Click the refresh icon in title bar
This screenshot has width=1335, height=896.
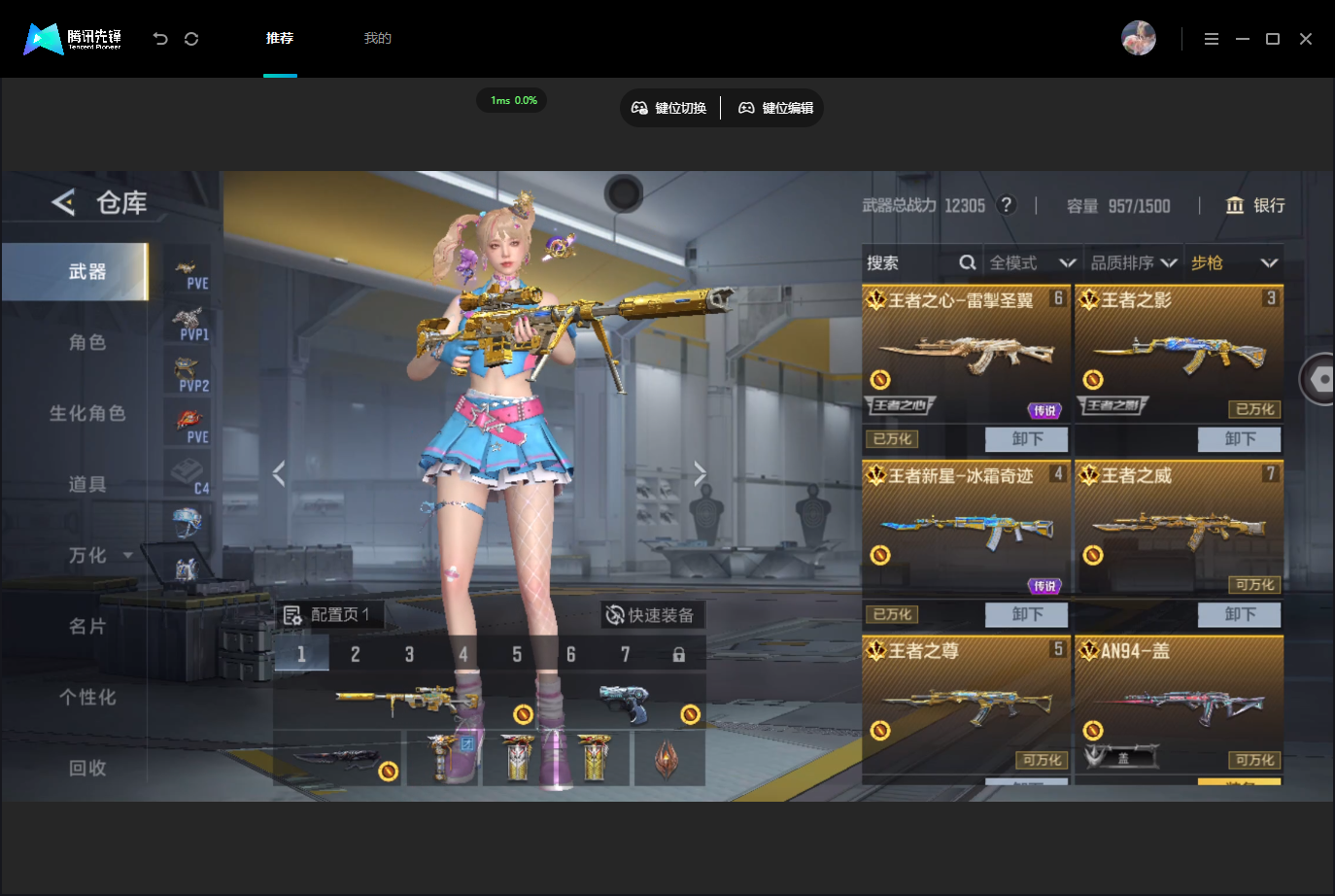[x=191, y=39]
